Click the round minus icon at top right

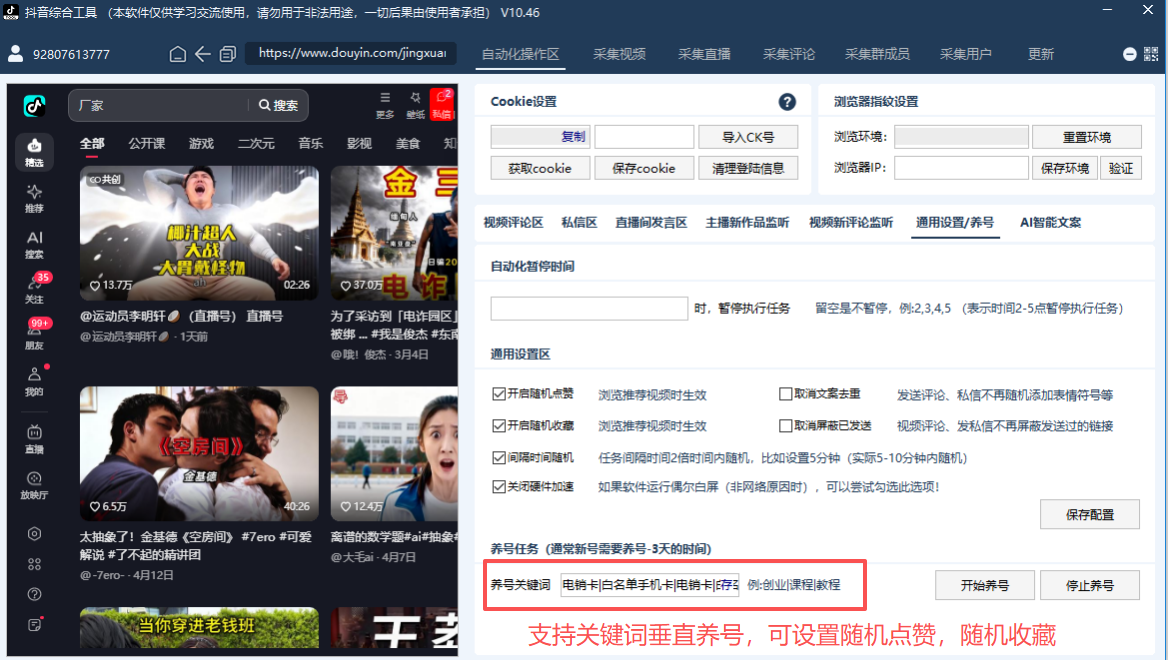coord(1129,54)
